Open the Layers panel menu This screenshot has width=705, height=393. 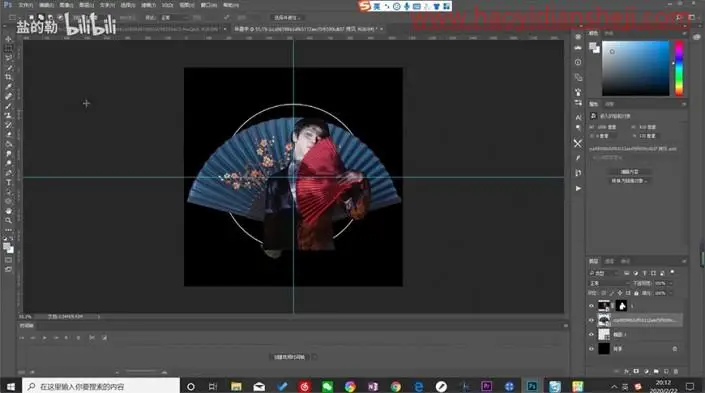point(684,261)
